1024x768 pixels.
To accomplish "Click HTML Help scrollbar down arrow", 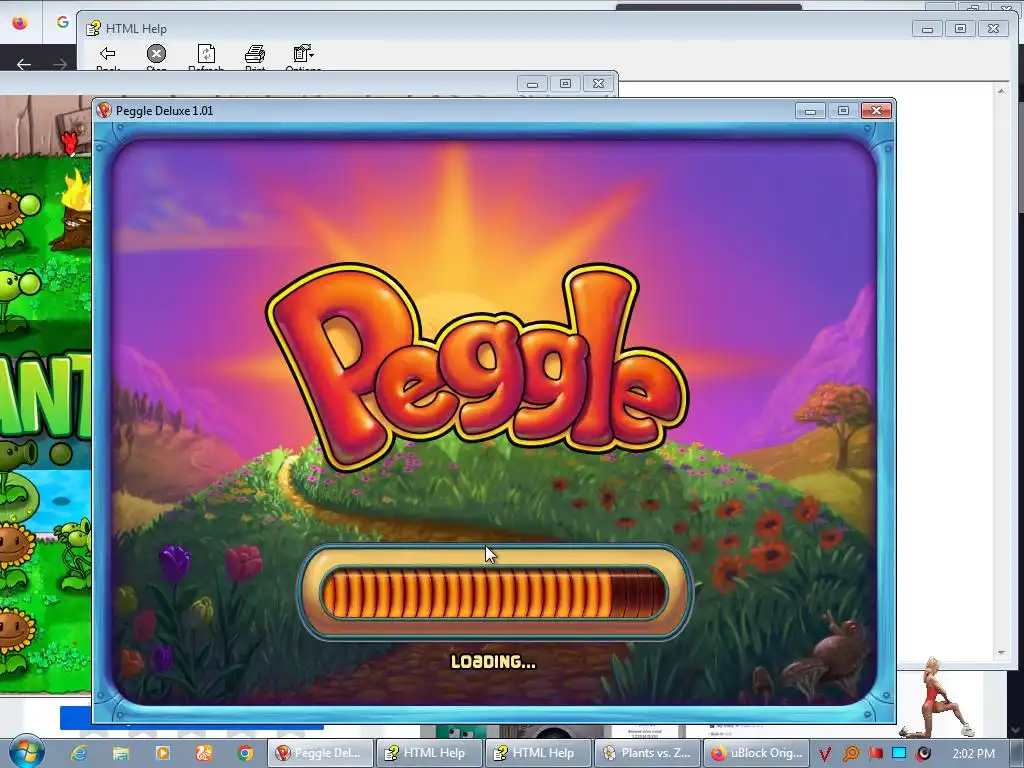I will coord(1001,653).
